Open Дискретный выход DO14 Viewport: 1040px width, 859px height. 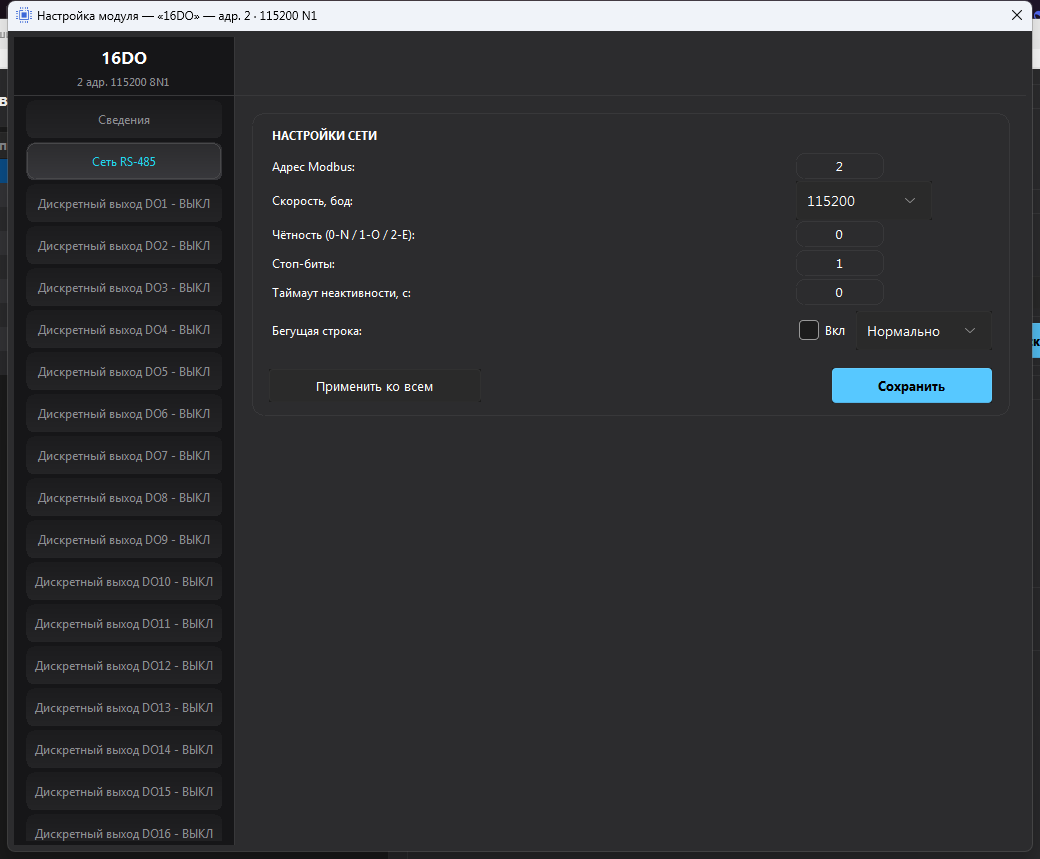click(x=124, y=750)
